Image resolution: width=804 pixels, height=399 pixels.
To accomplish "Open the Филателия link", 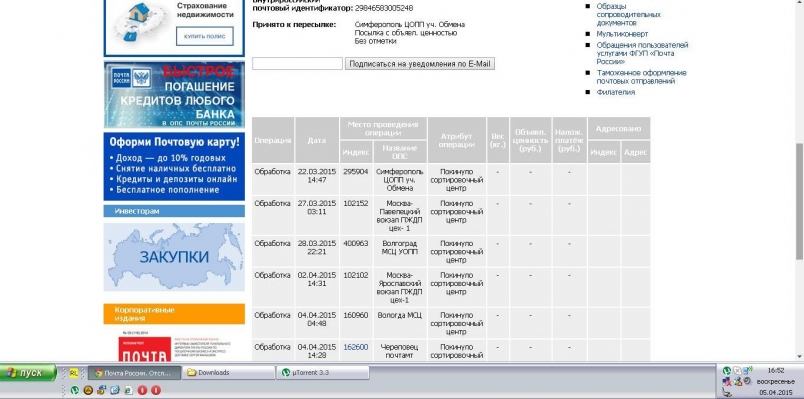I will tap(615, 92).
